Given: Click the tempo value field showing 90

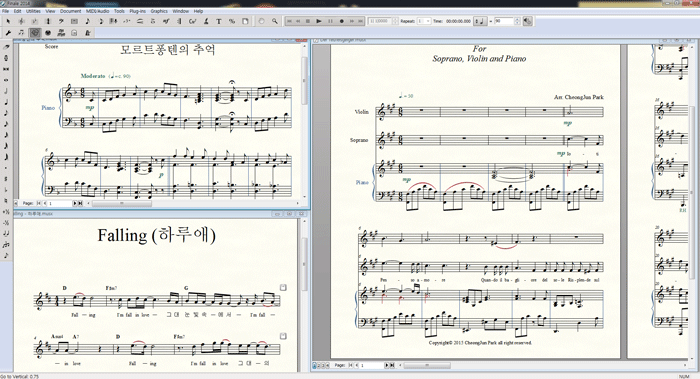Looking at the screenshot, I should [x=504, y=21].
